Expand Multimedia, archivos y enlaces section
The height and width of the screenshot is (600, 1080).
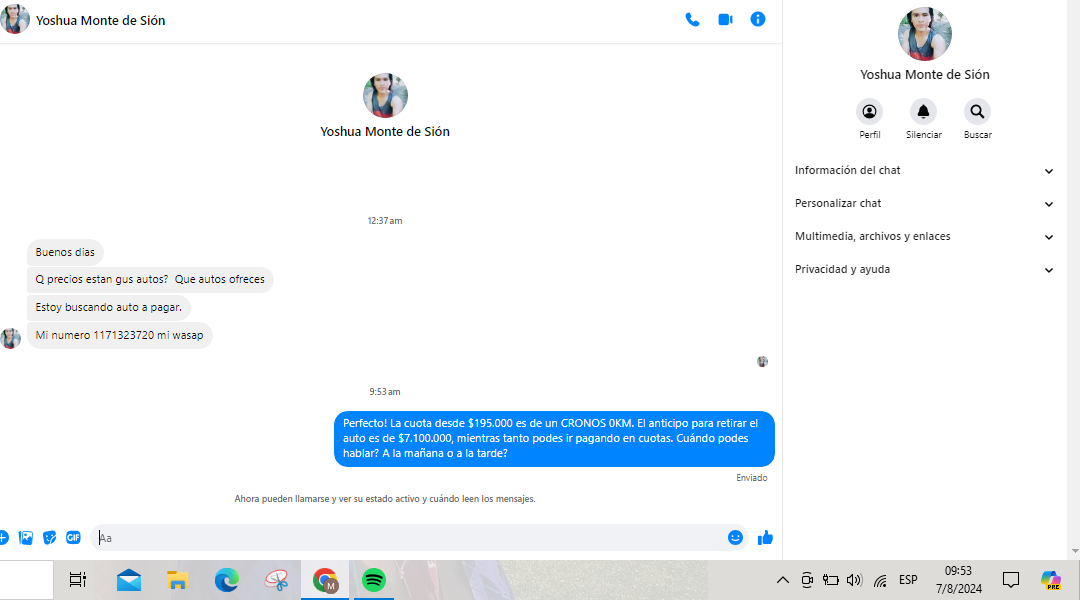[924, 236]
